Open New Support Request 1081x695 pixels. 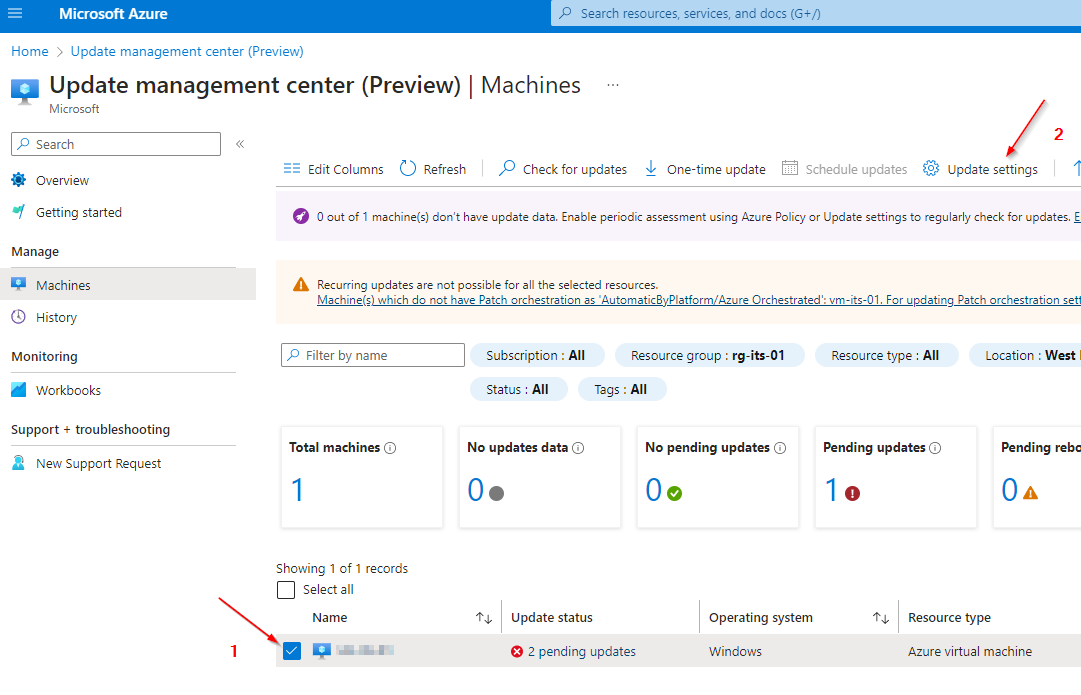point(97,463)
